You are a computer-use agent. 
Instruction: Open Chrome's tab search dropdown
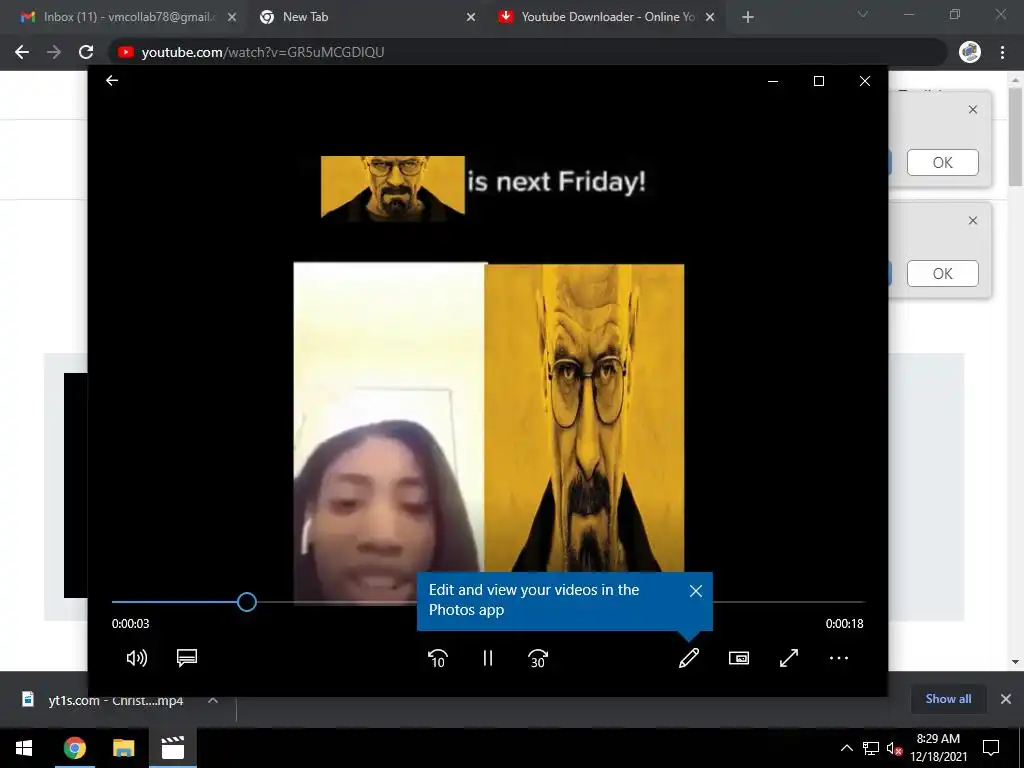863,14
